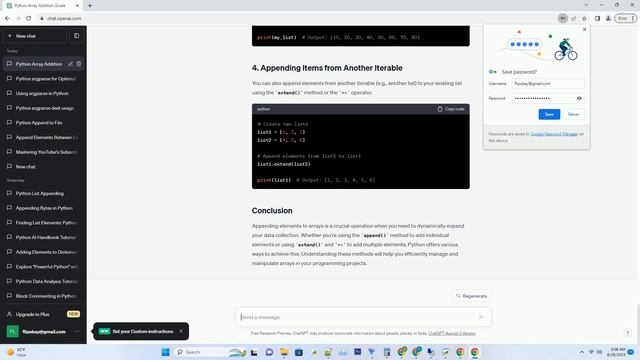This screenshot has height=360, width=640.
Task: Dismiss the Set your Custom instructions tip
Action: coord(181,331)
